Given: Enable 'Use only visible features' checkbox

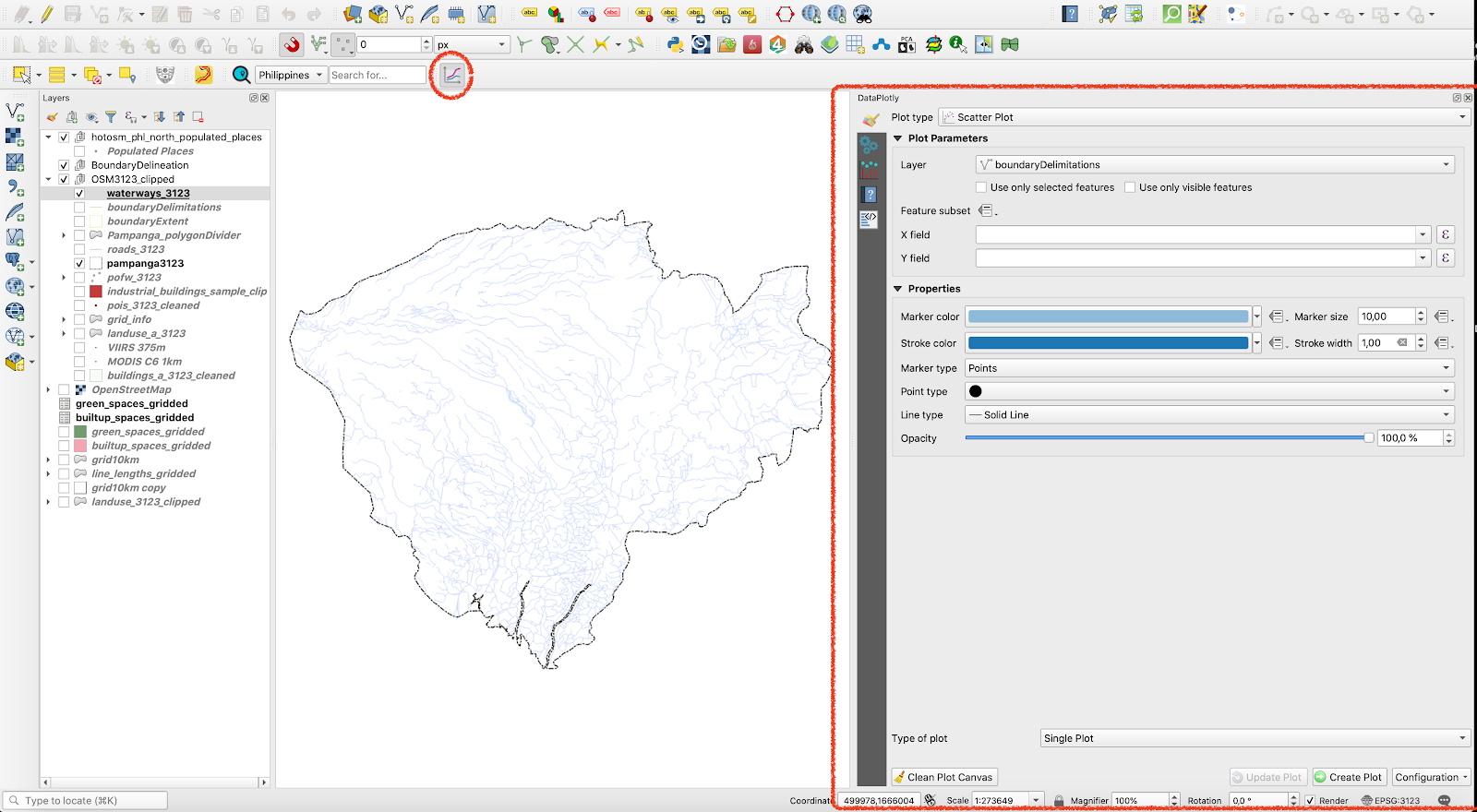Looking at the screenshot, I should (1130, 187).
